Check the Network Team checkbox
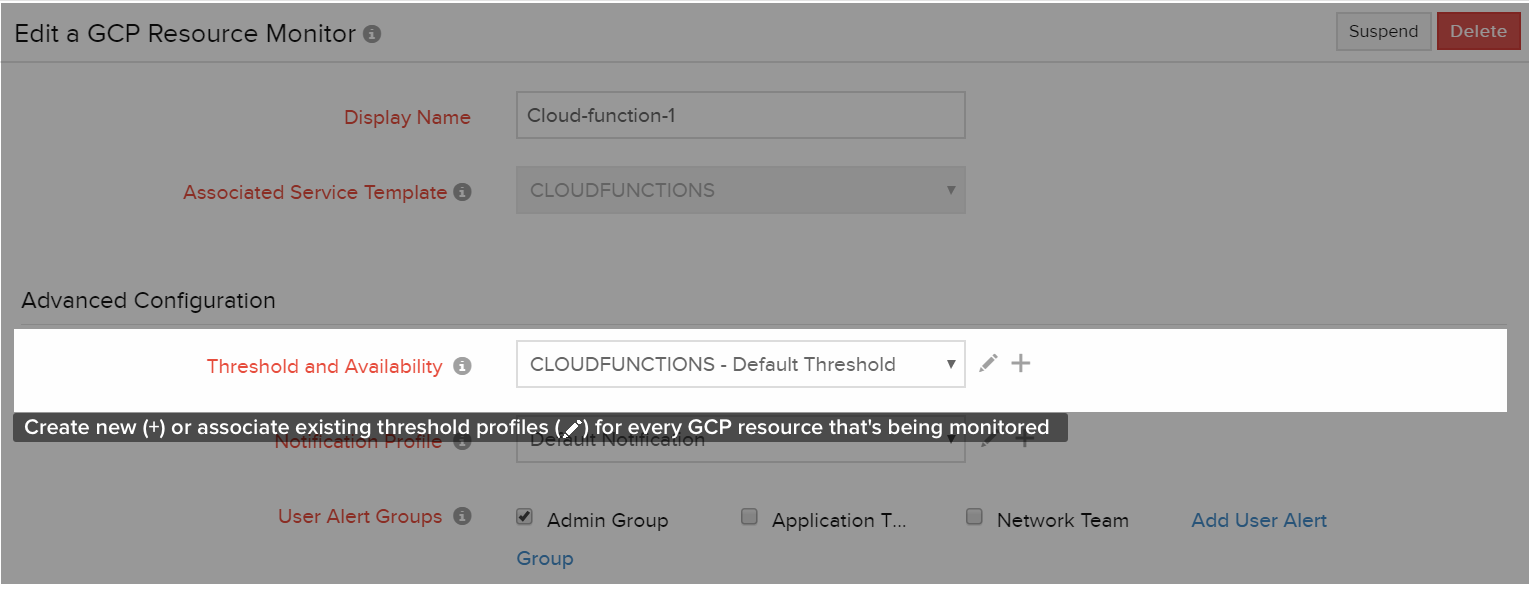1529x590 pixels. (x=974, y=517)
